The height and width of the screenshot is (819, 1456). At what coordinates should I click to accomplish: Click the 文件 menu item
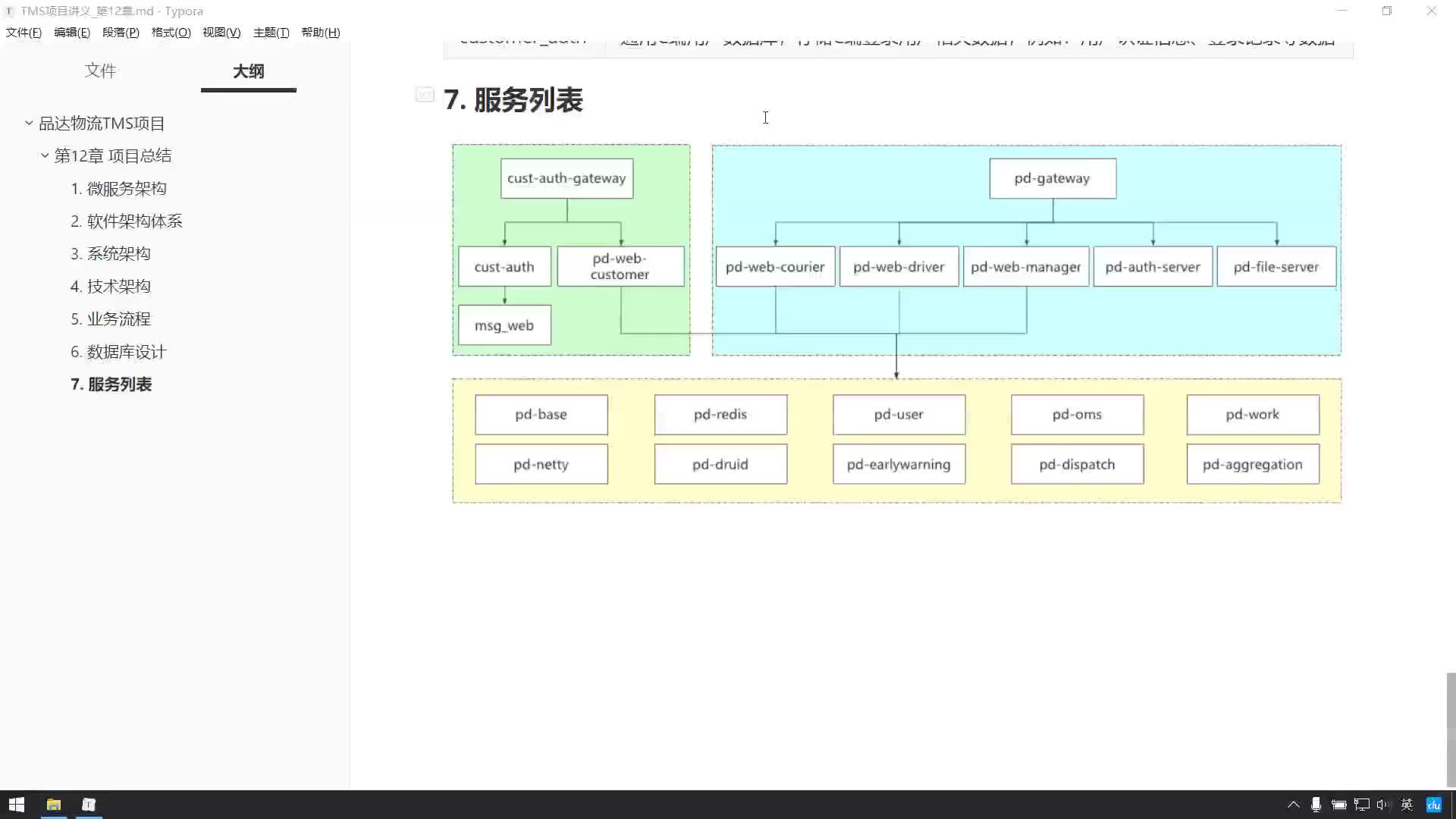[23, 32]
